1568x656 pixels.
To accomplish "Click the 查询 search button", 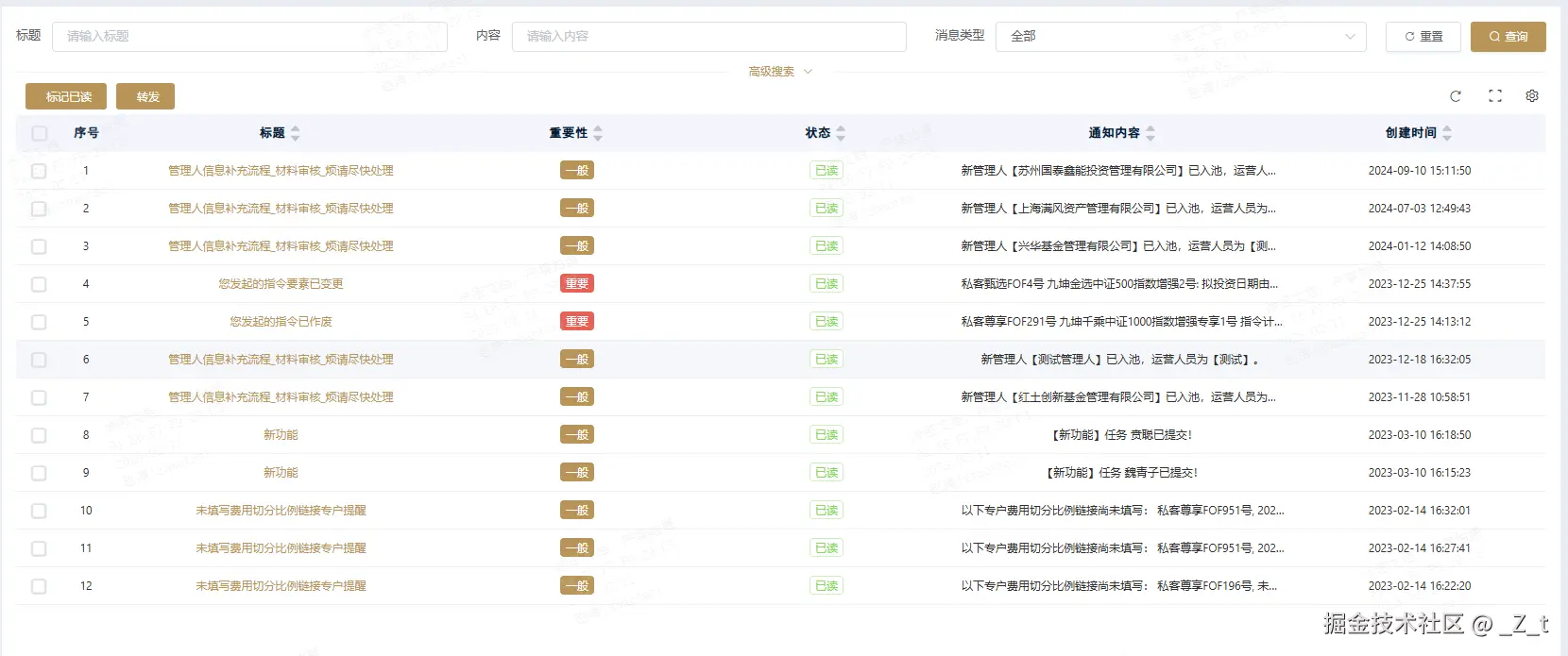I will pos(1508,36).
